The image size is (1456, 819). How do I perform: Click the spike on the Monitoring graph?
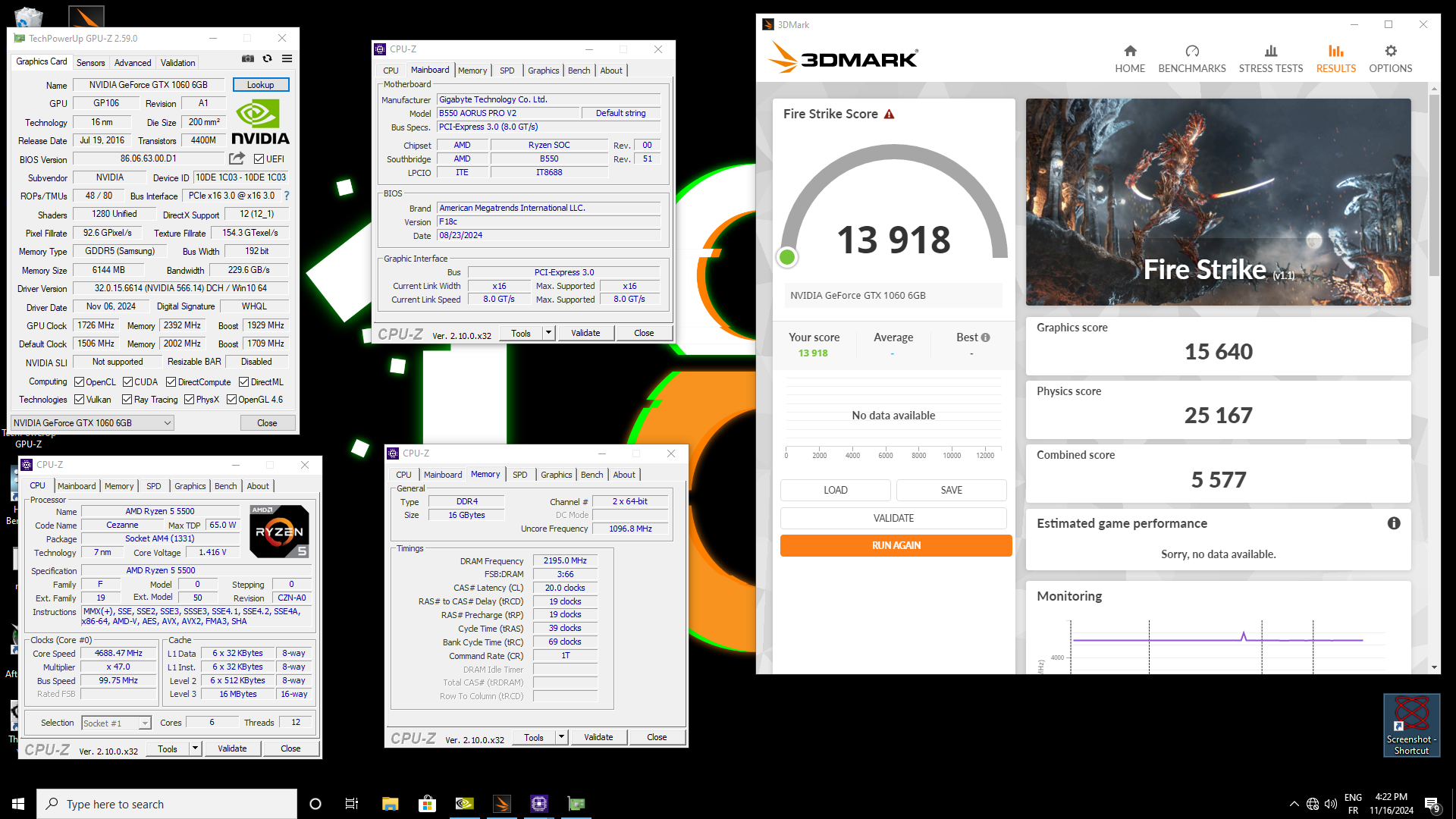coord(1244,635)
